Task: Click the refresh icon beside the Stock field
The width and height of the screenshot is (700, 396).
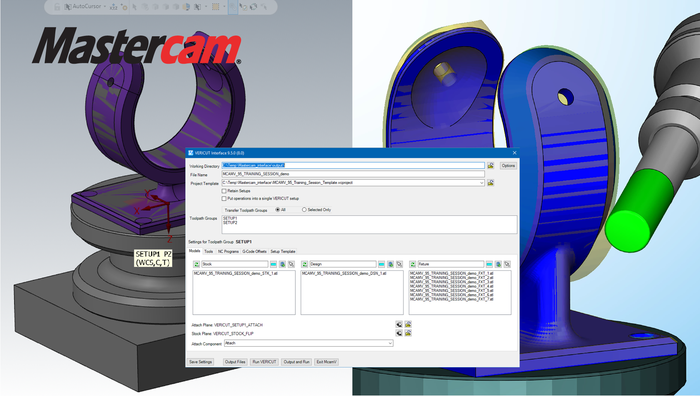Action: (x=196, y=264)
